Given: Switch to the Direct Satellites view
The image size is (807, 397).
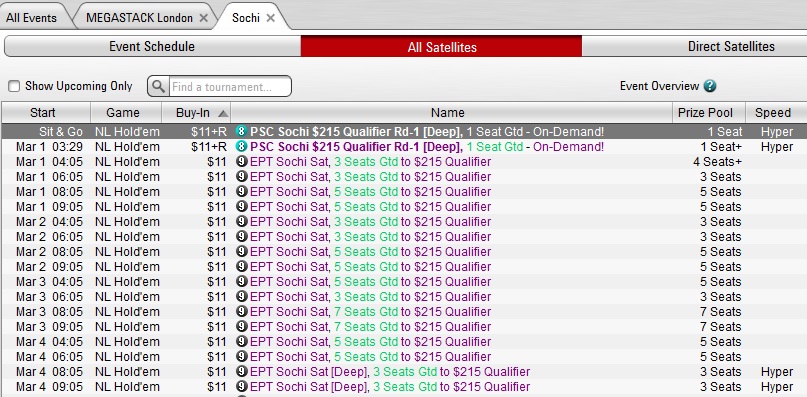Looking at the screenshot, I should point(695,46).
